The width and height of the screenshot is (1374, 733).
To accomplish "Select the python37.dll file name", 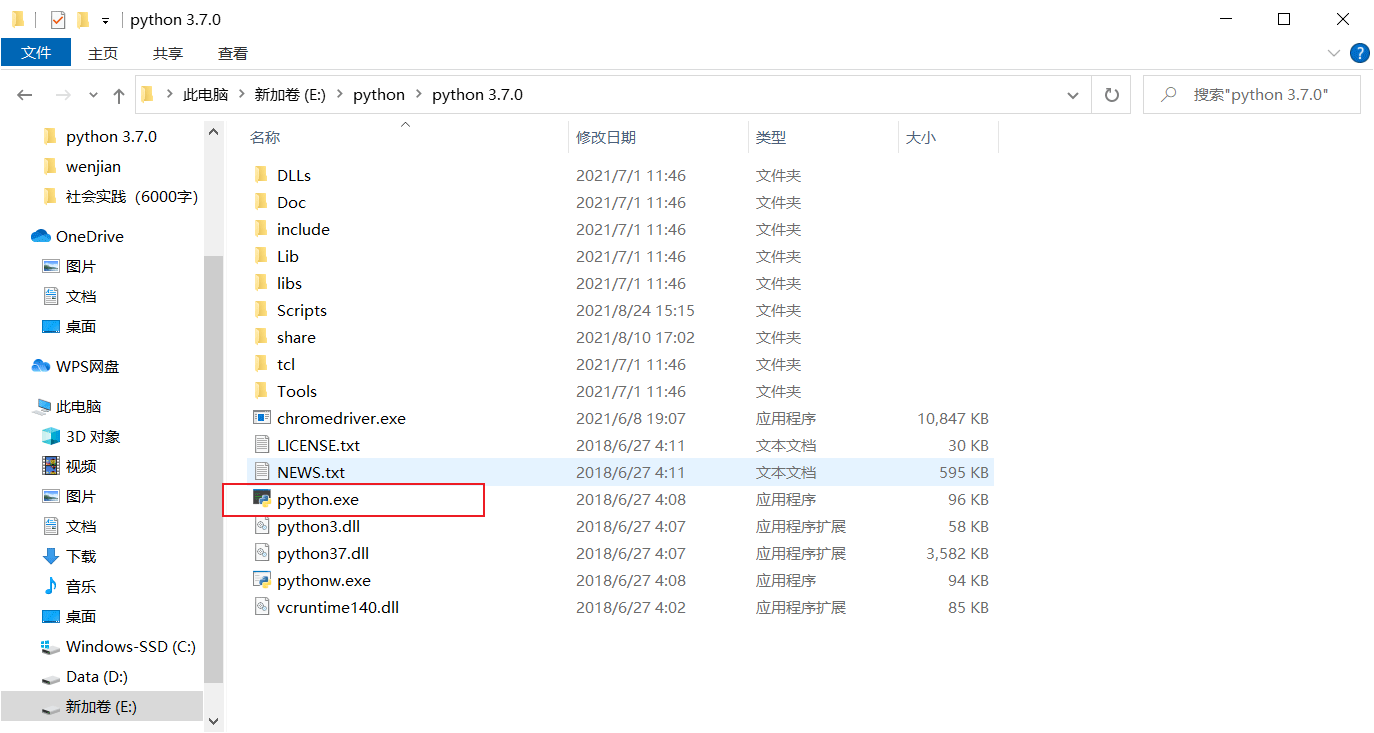I will (323, 553).
